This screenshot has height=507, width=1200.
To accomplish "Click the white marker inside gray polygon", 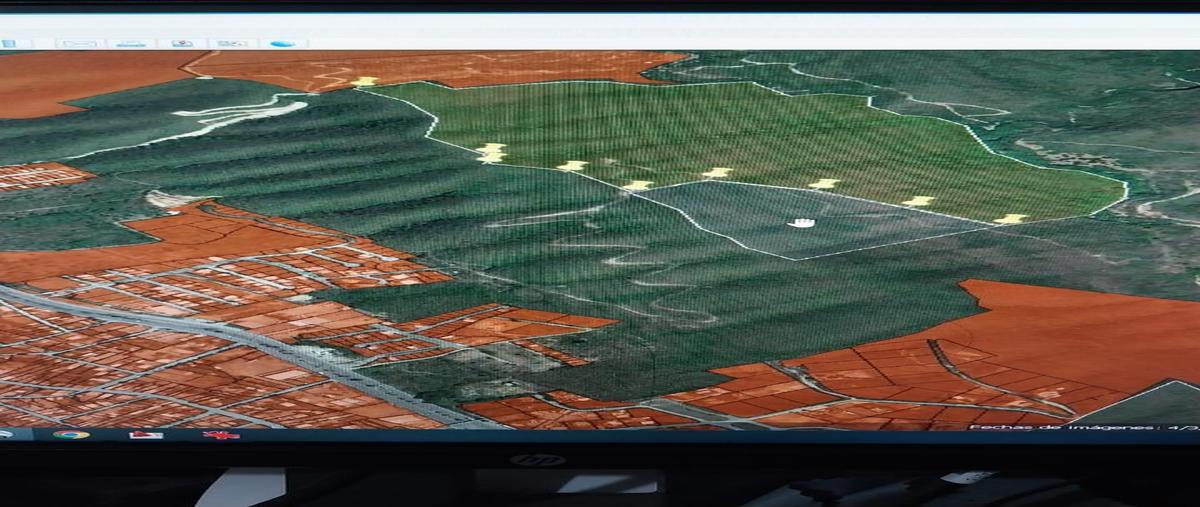I will (x=801, y=222).
